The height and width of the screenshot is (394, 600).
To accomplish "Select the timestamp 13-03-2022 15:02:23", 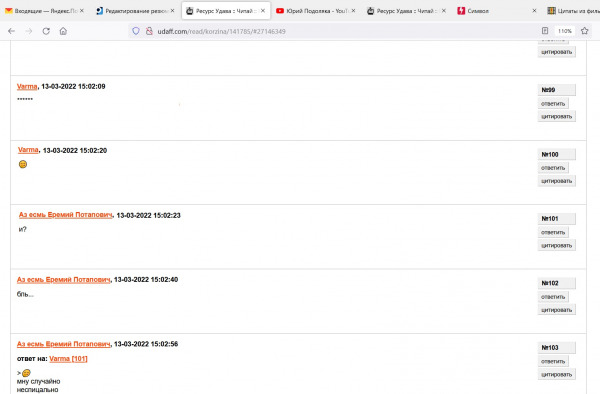I will pyautogui.click(x=148, y=215).
